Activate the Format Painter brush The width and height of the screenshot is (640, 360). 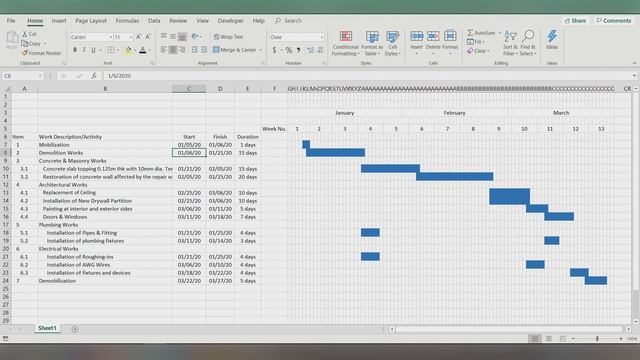[41, 53]
